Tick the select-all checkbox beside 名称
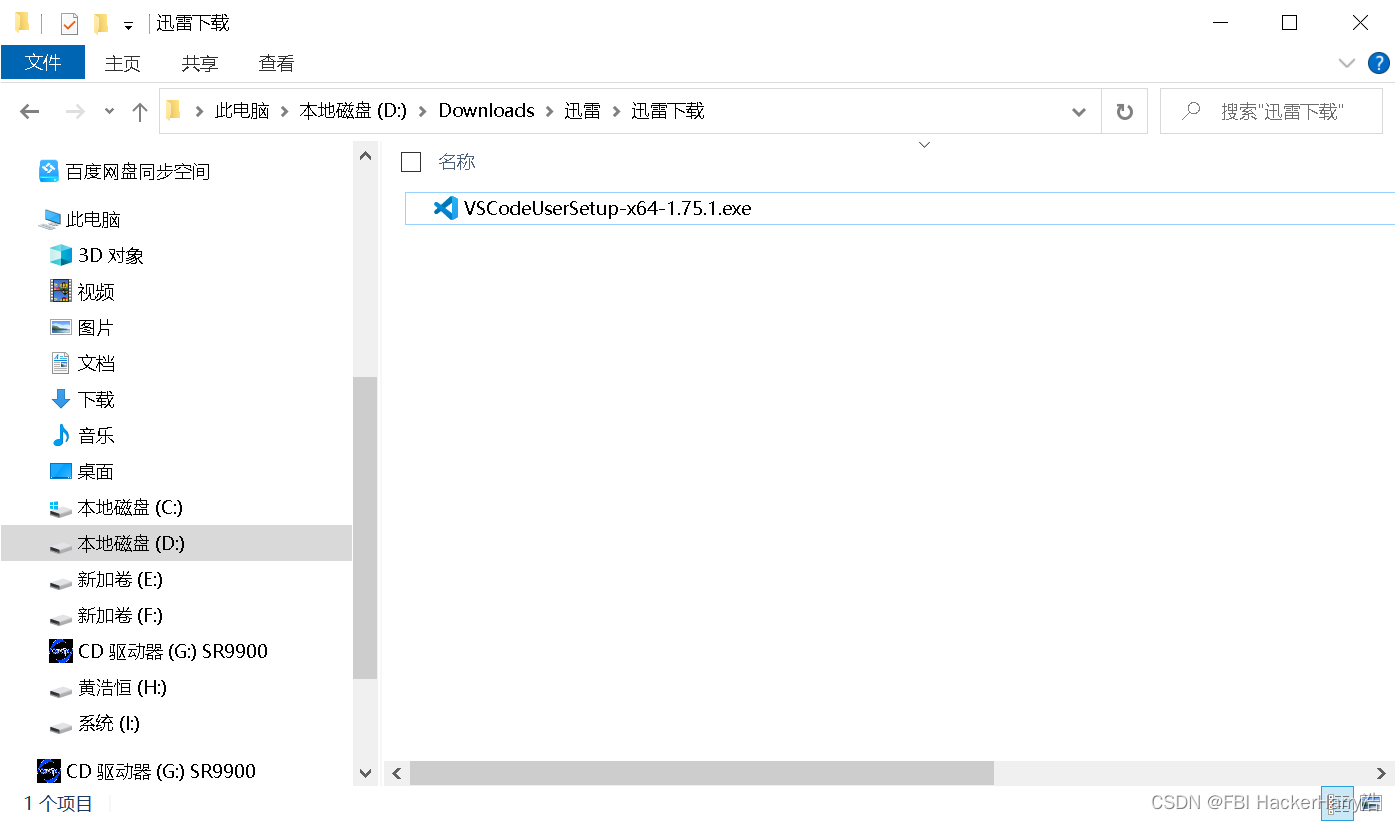This screenshot has width=1396, height=822. click(411, 162)
